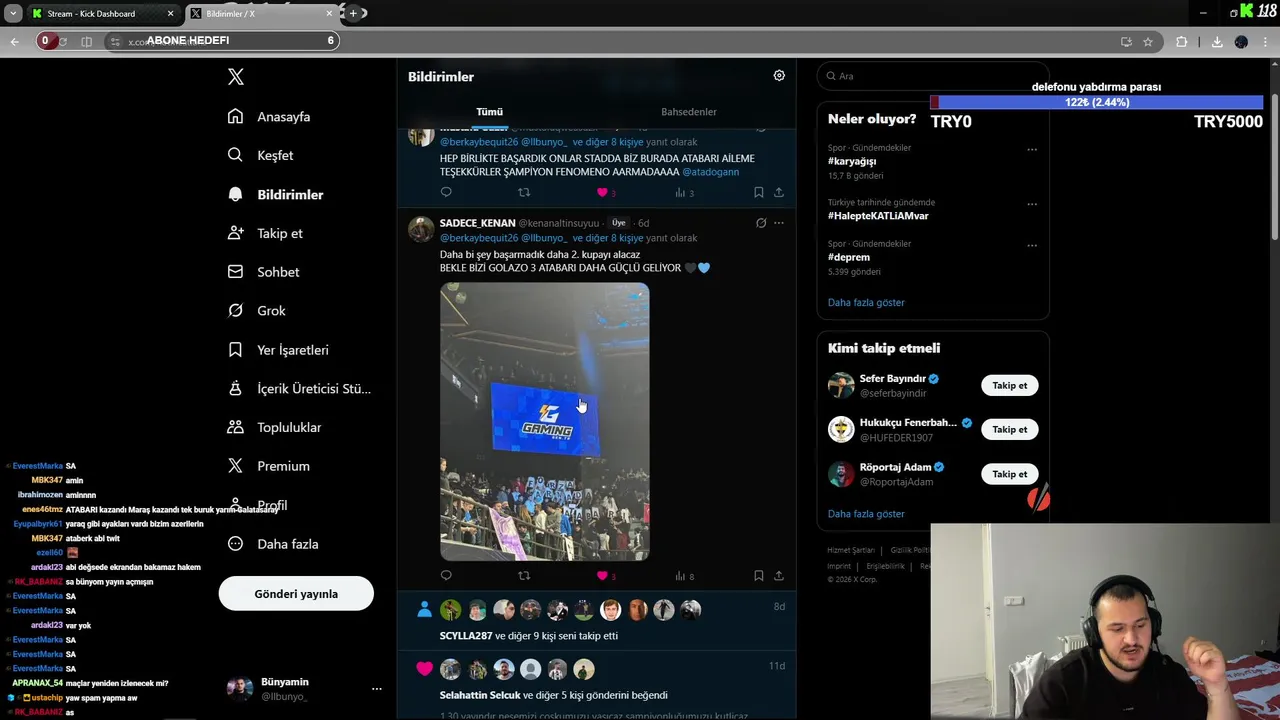Image resolution: width=1280 pixels, height=720 pixels.
Task: Follow Hukukçu Fenerbahçe account
Action: click(x=1010, y=430)
